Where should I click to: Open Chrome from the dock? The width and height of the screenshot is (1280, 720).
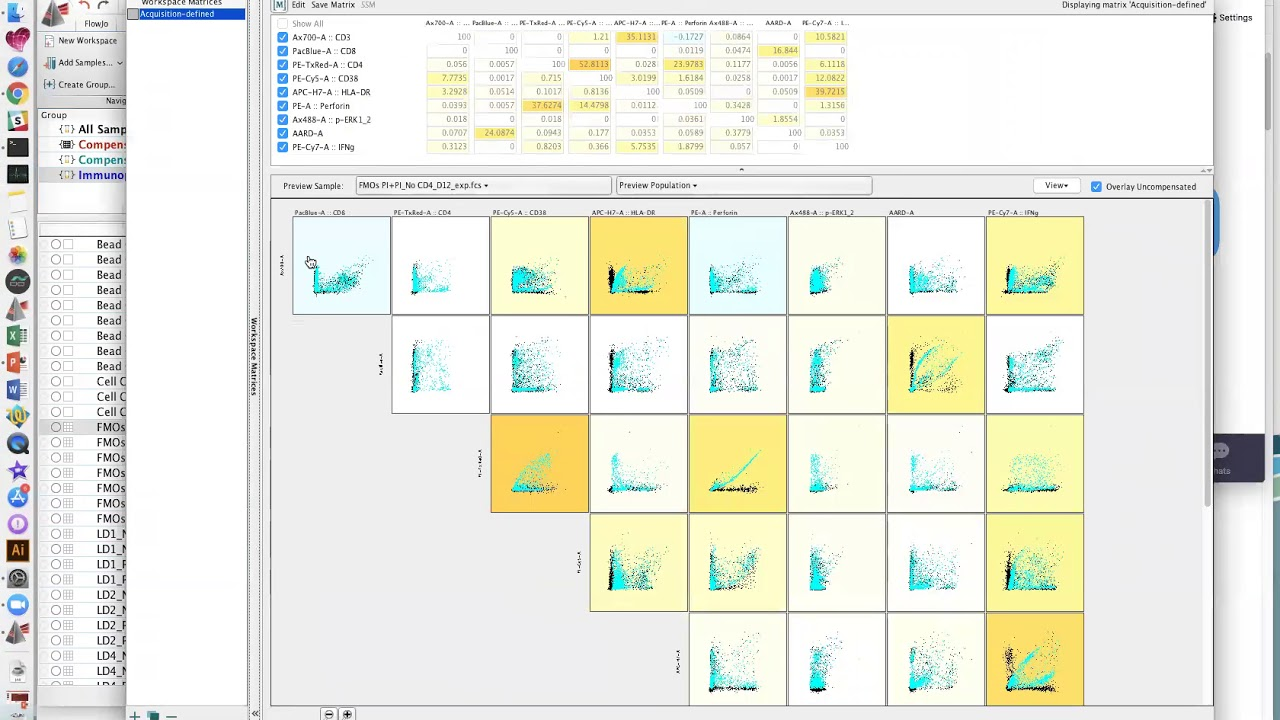point(17,93)
